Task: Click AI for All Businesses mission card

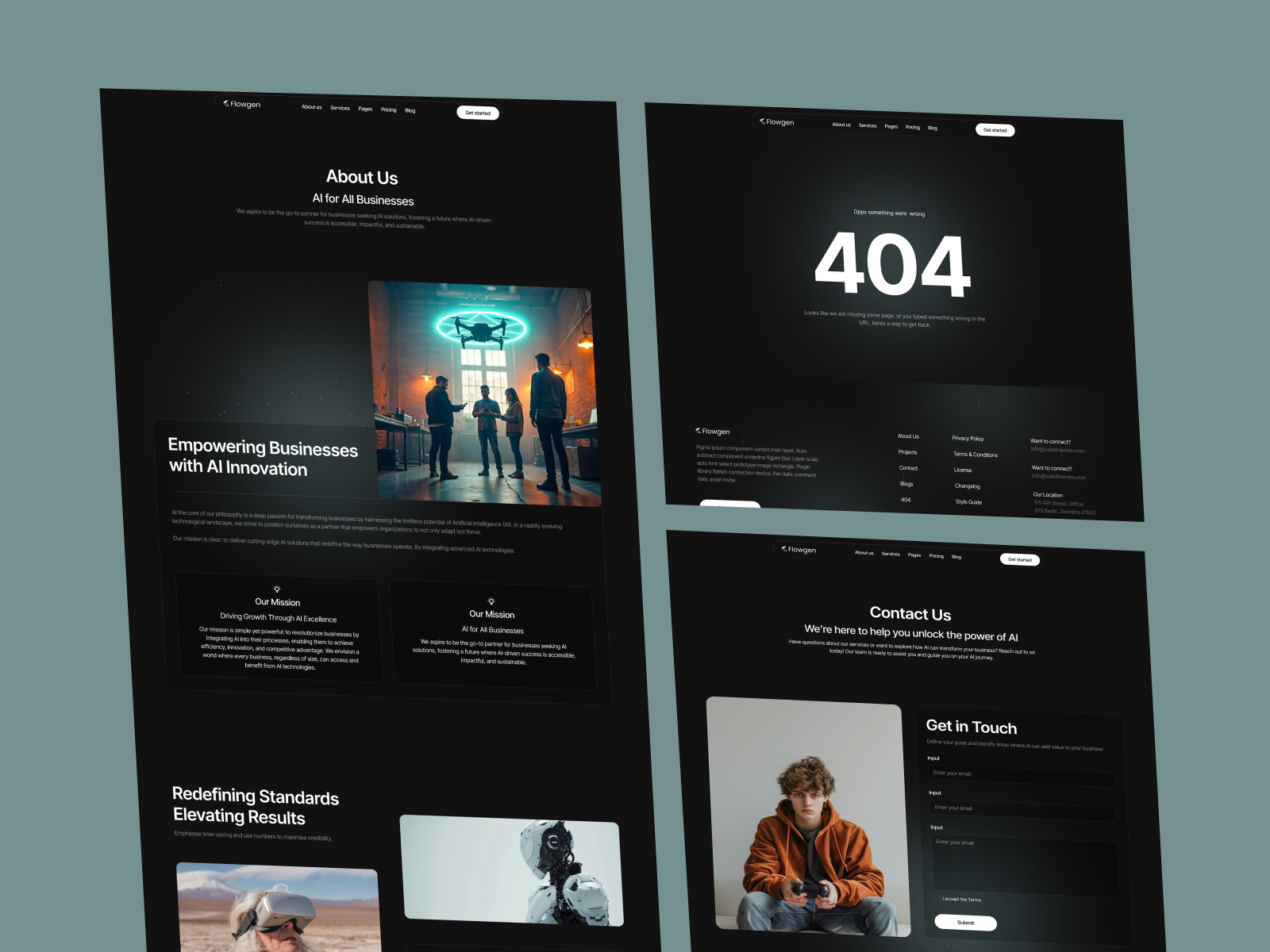Action: tap(493, 635)
